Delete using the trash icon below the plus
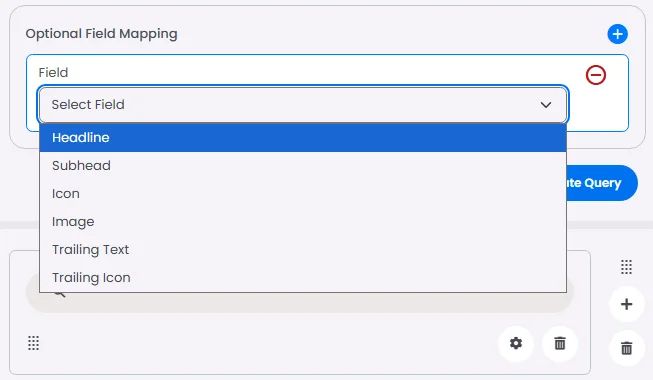 point(626,348)
